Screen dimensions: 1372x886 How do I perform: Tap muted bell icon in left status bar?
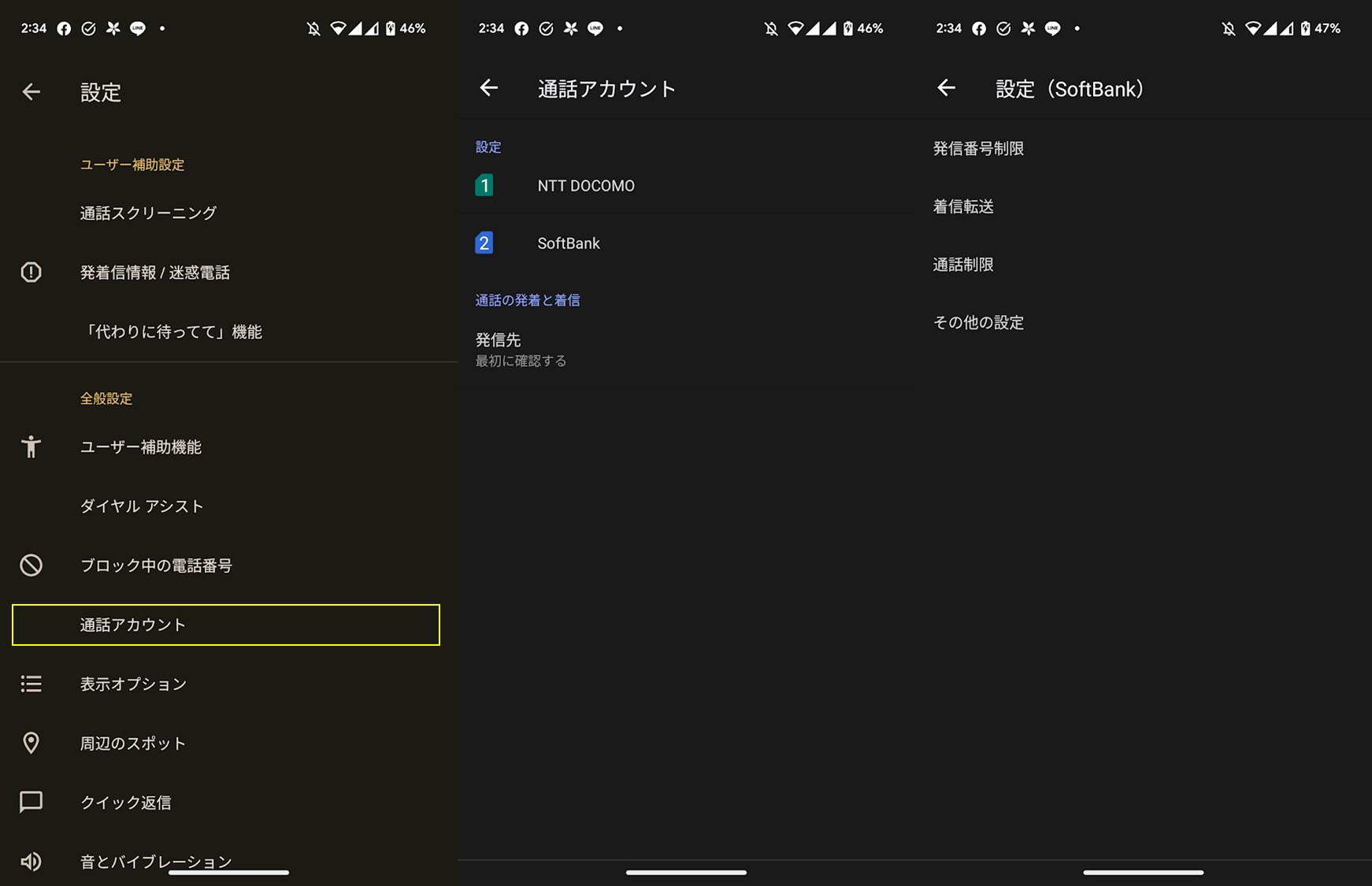click(x=313, y=28)
